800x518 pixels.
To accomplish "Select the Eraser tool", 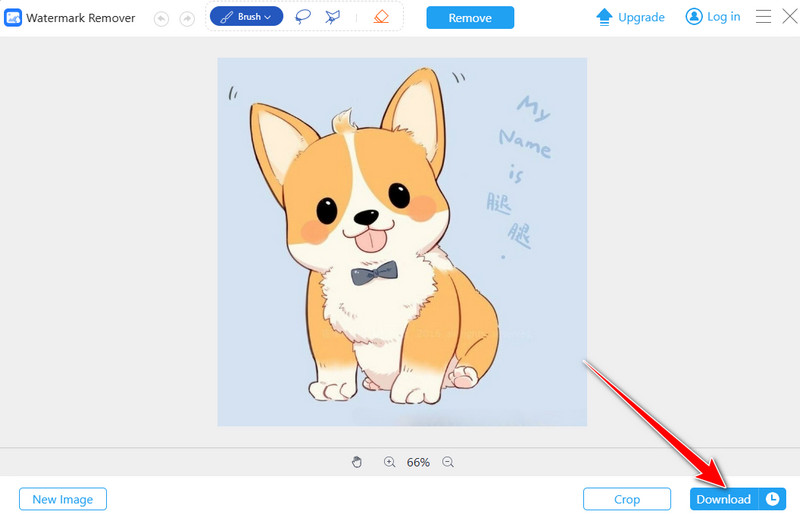I will click(381, 17).
